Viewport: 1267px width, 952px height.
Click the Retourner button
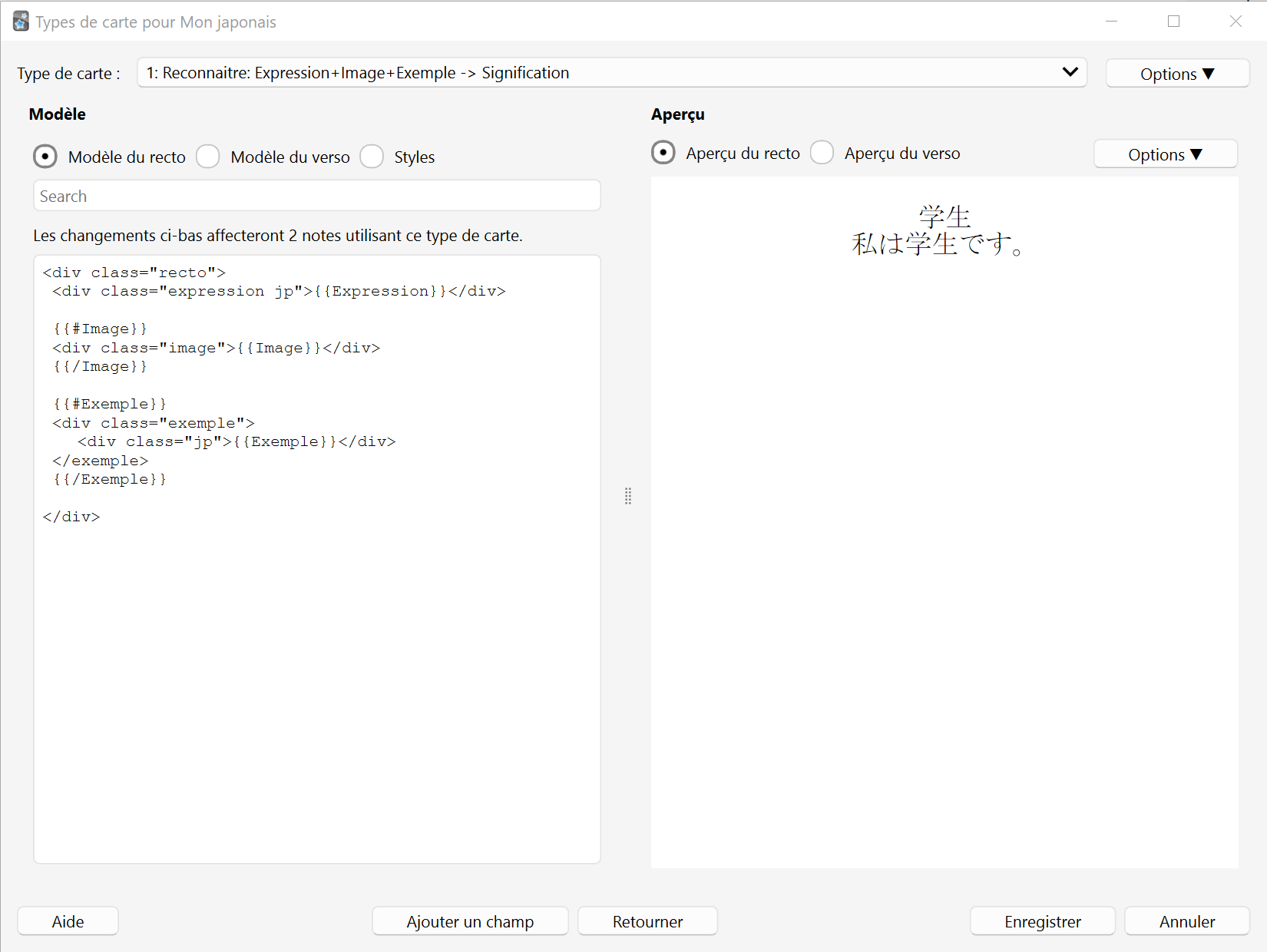pos(647,921)
